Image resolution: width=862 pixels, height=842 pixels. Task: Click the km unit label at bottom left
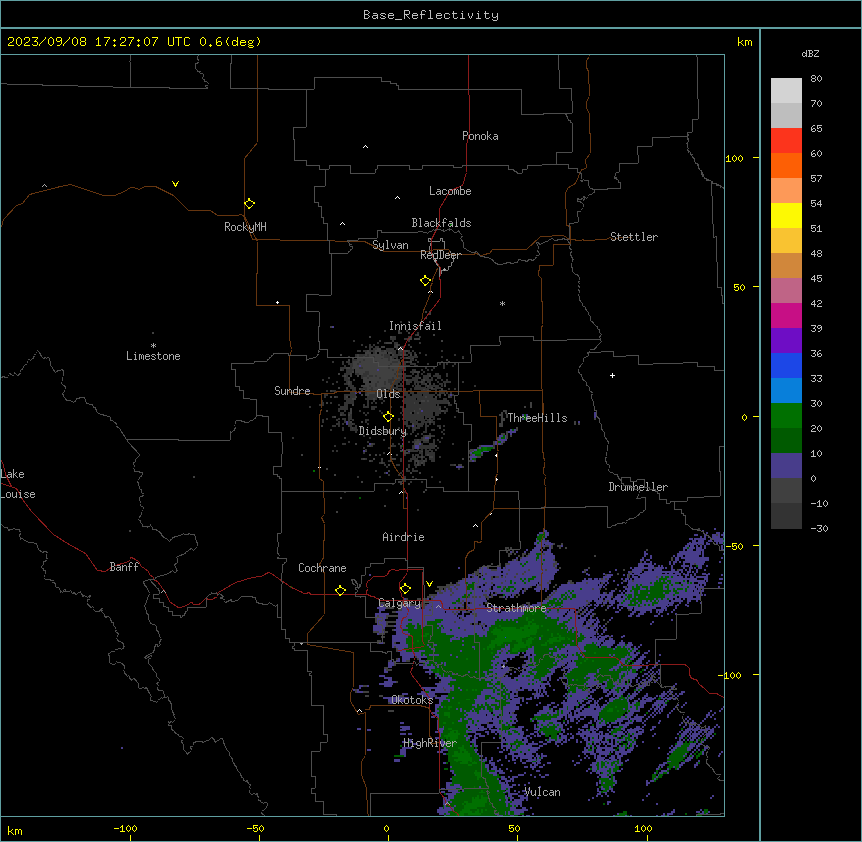15,830
